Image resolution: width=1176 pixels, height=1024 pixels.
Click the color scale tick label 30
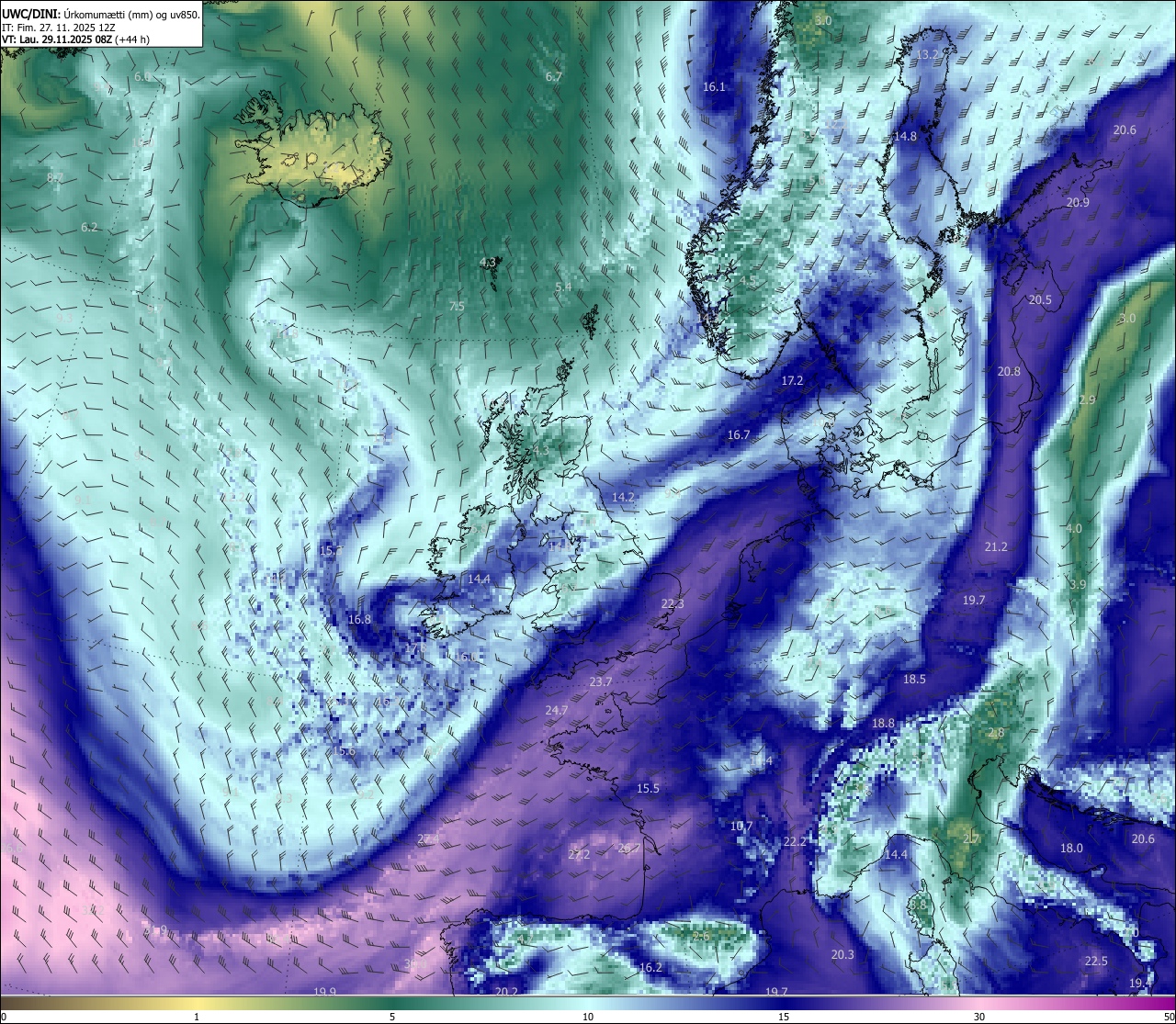pos(979,1017)
